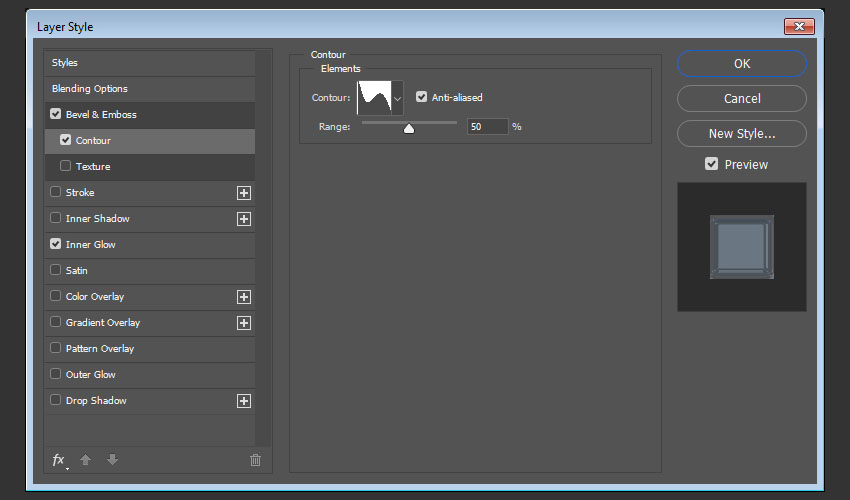Click the fx effects menu icon
The width and height of the screenshot is (850, 500).
pyautogui.click(x=59, y=460)
